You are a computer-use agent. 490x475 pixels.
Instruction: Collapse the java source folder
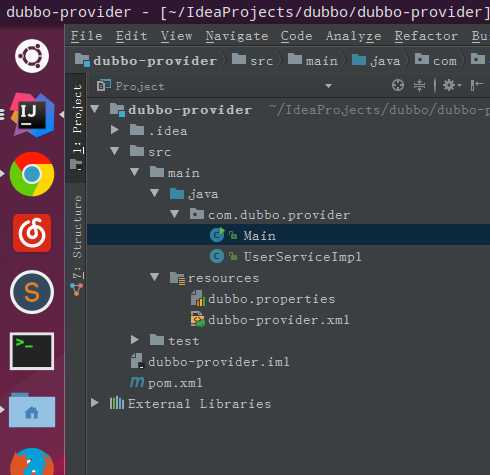tap(155, 193)
